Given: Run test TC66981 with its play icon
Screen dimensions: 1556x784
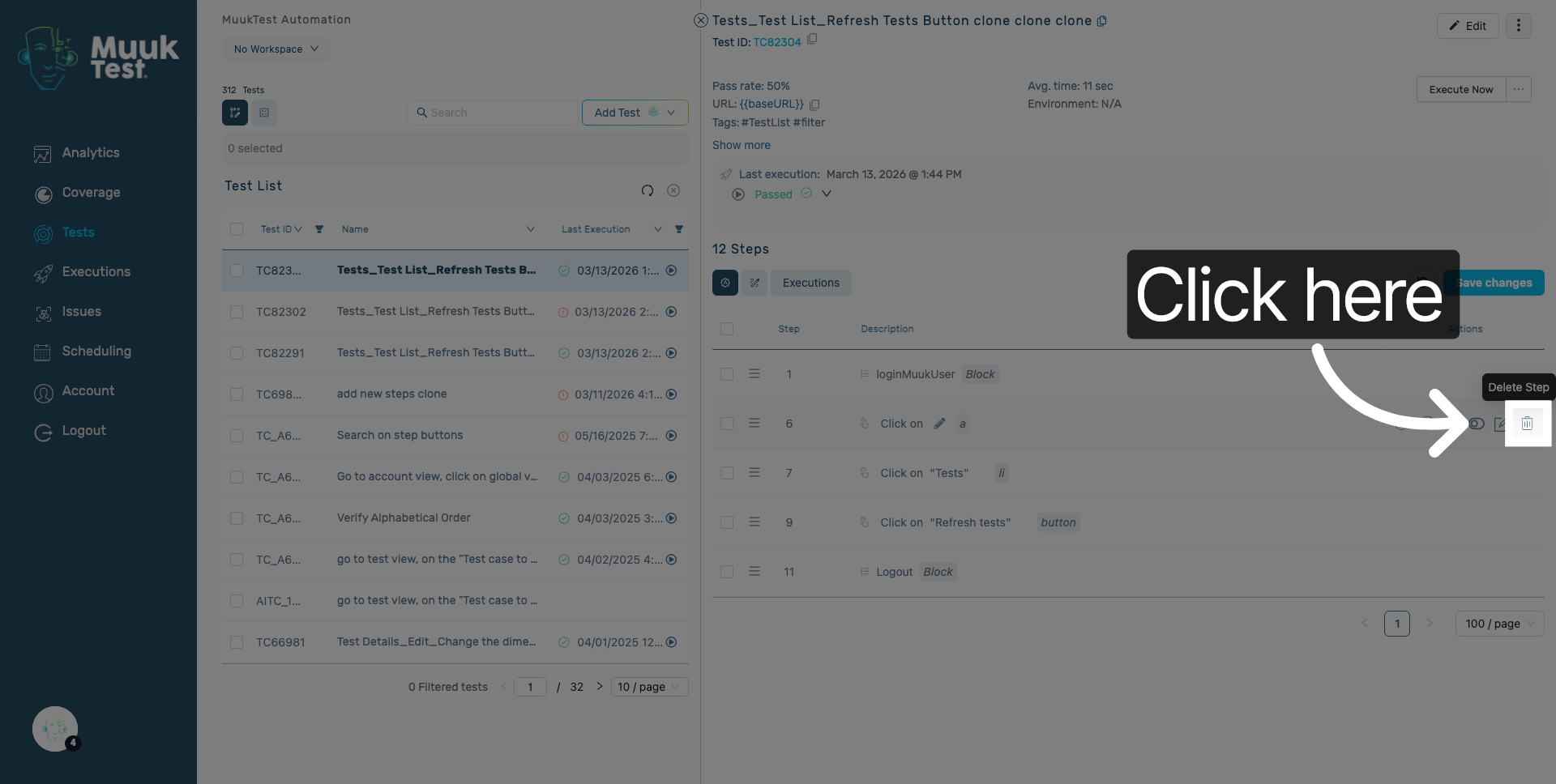Looking at the screenshot, I should click(671, 642).
